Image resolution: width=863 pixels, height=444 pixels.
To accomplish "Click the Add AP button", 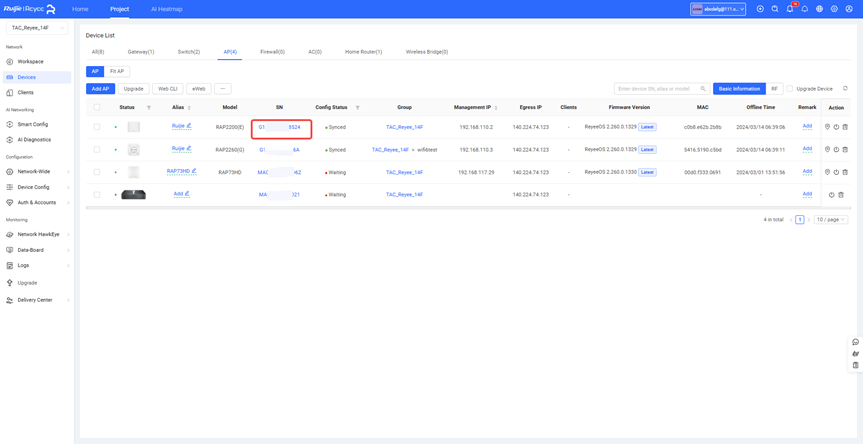I will (100, 89).
